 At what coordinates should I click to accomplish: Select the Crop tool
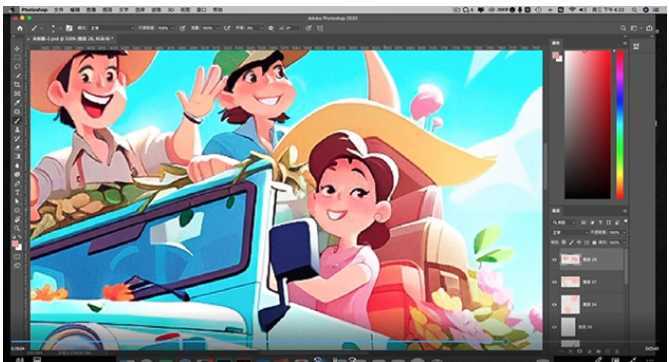[x=17, y=85]
